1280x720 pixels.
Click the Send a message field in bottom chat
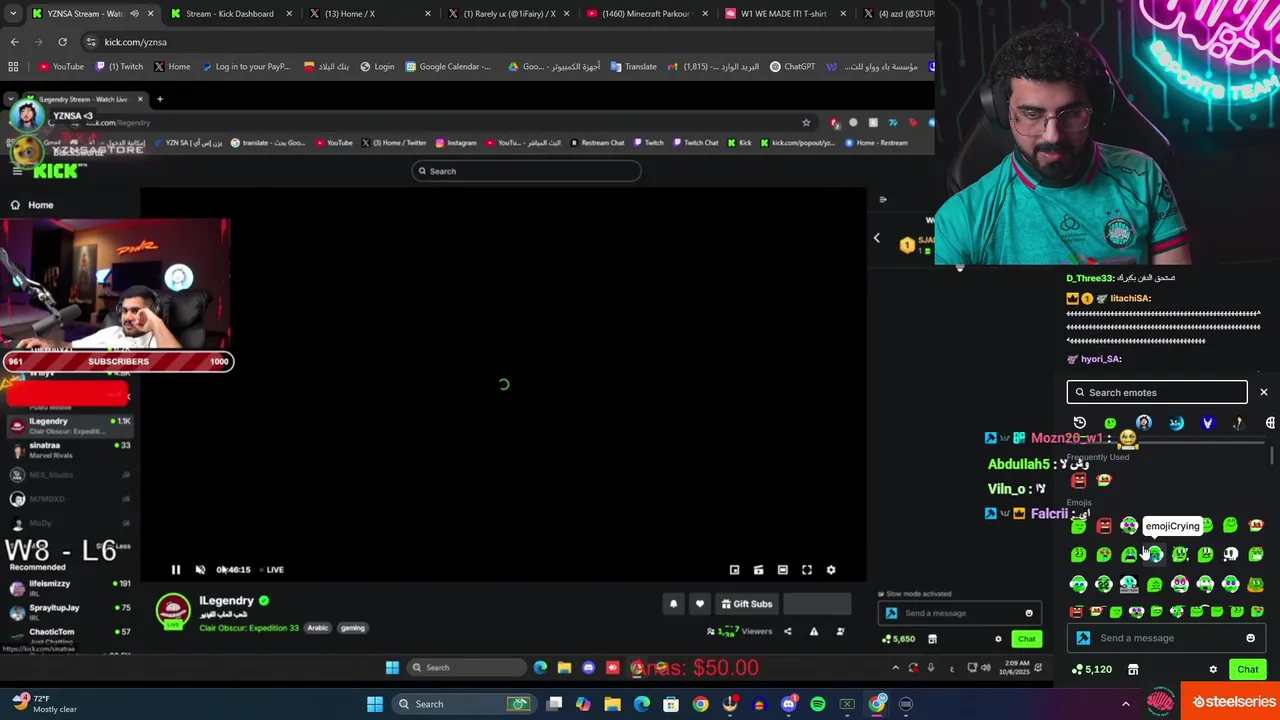[1165, 638]
